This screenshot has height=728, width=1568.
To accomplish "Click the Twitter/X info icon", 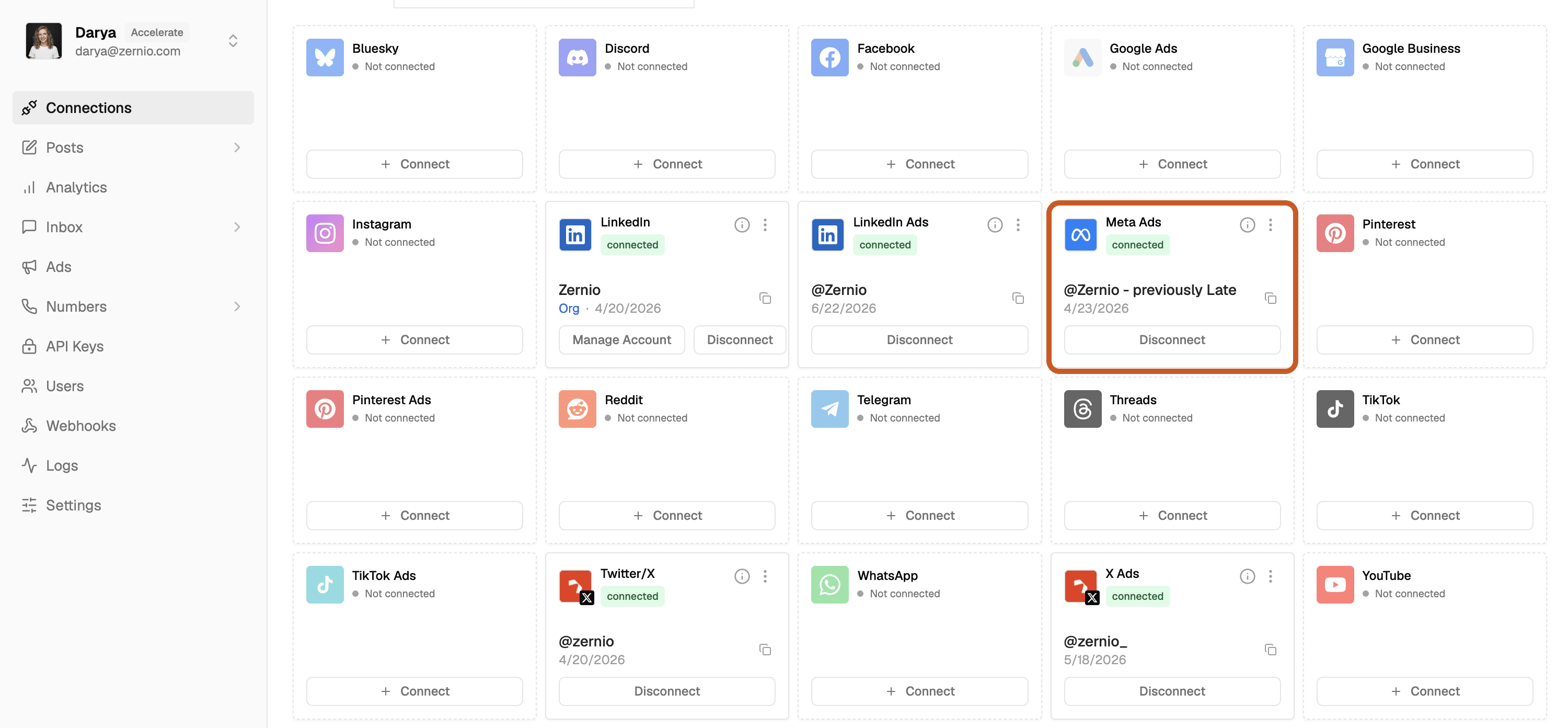I will click(x=741, y=576).
